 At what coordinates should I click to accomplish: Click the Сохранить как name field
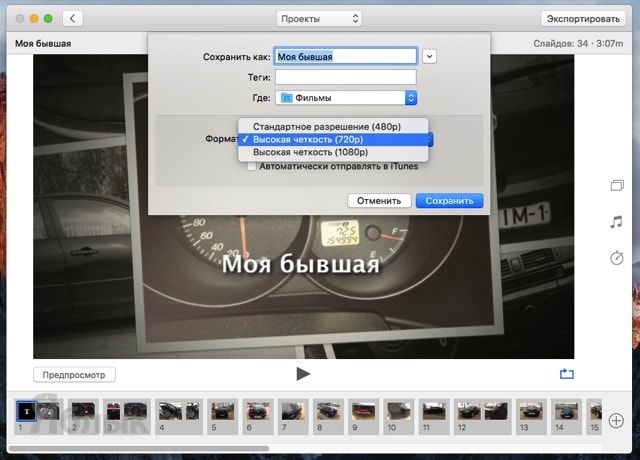click(346, 56)
